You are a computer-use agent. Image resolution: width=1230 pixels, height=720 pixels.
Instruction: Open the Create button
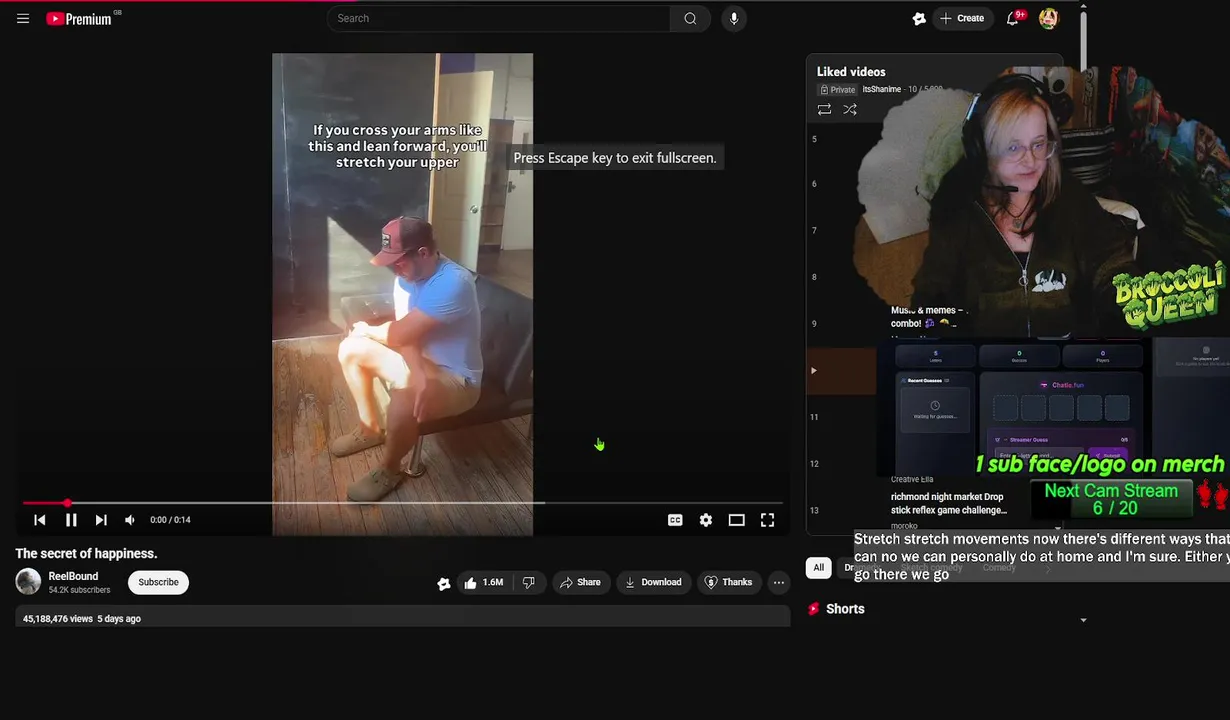(x=962, y=18)
